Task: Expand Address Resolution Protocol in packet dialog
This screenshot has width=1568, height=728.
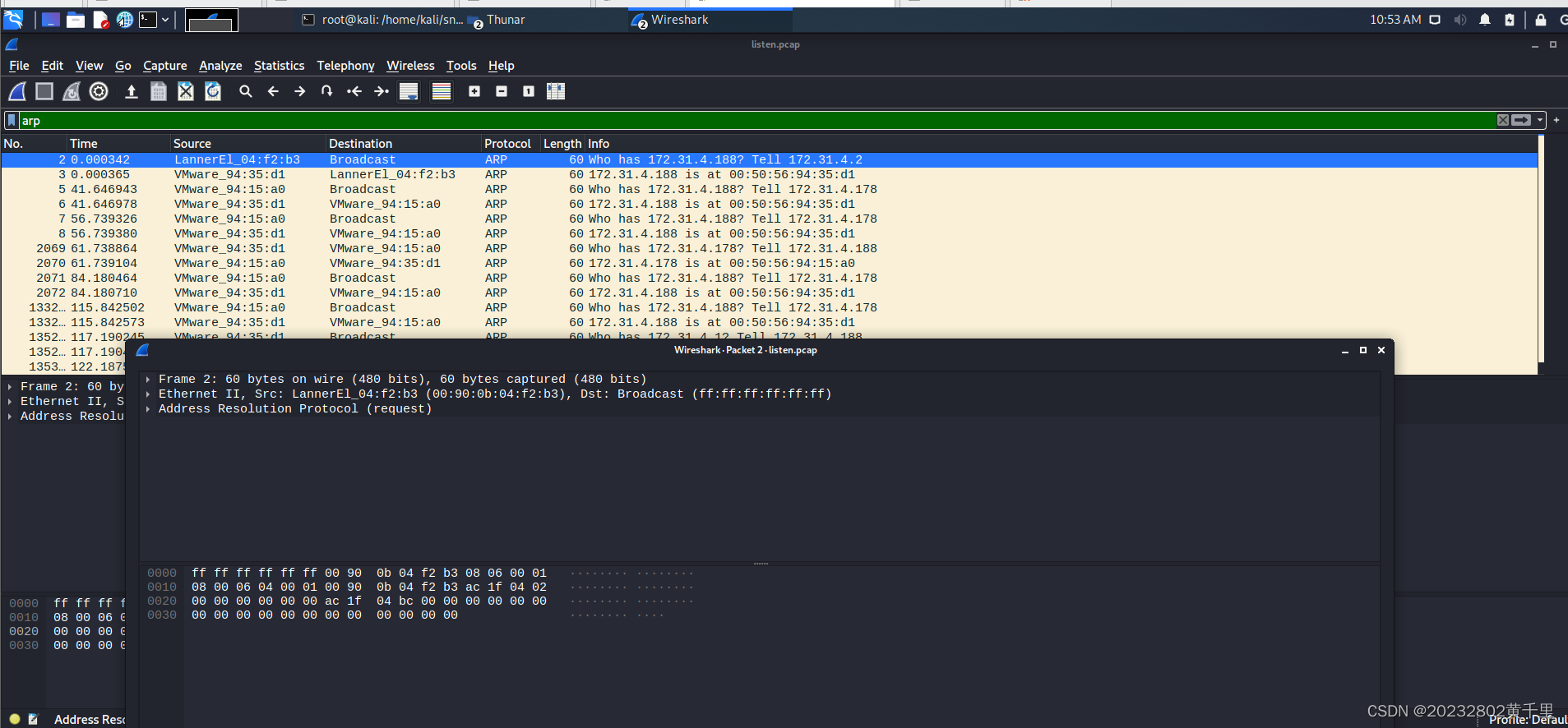Action: (148, 409)
